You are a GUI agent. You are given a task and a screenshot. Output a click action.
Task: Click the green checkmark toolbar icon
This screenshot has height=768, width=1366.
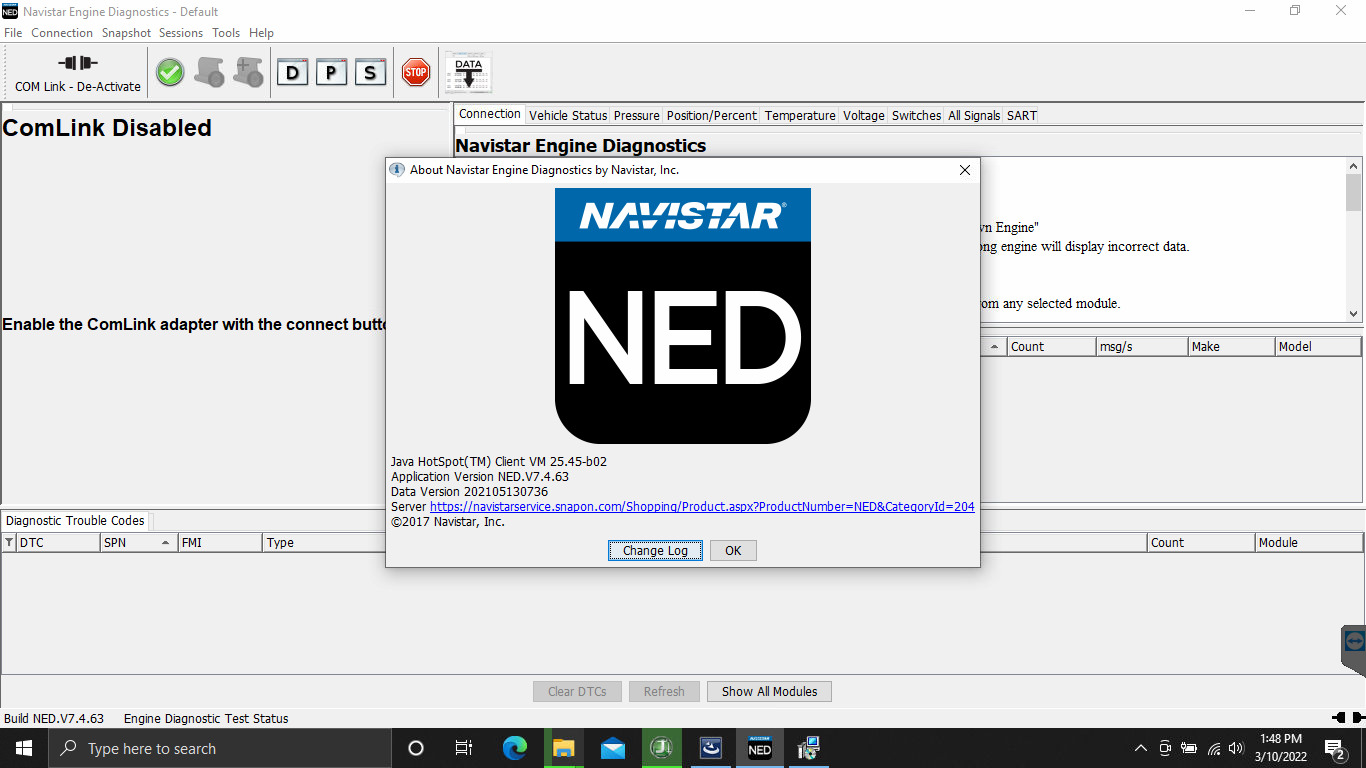(x=170, y=72)
